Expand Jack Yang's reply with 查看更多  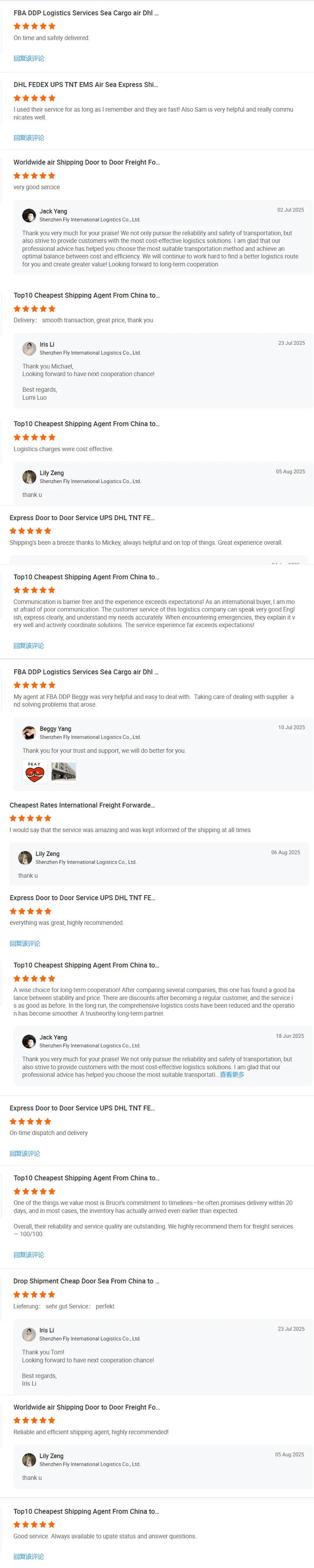coord(232,1074)
